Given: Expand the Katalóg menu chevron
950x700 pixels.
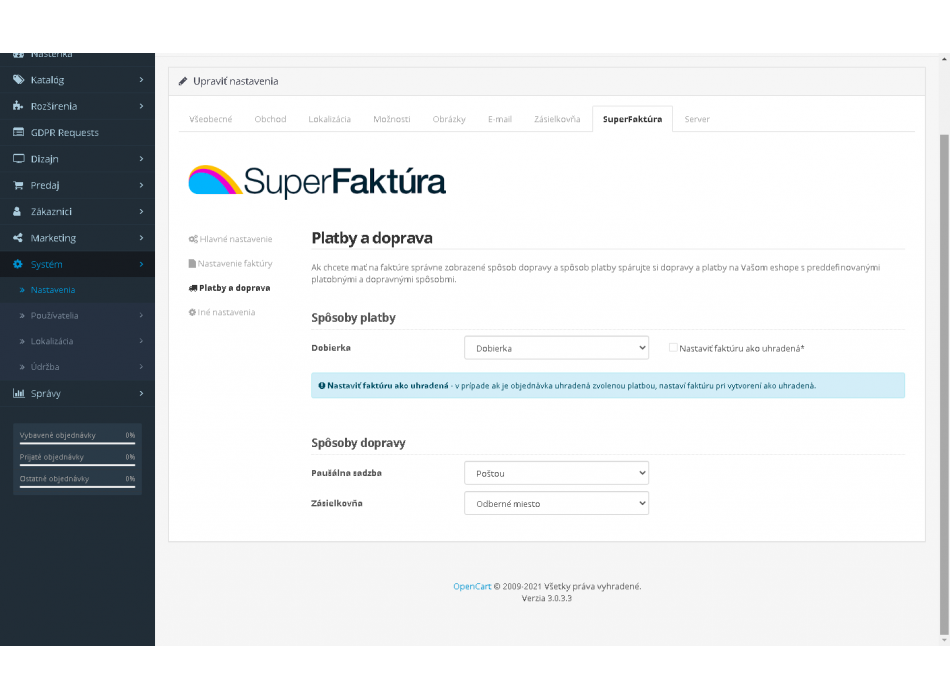Looking at the screenshot, I should click(141, 79).
